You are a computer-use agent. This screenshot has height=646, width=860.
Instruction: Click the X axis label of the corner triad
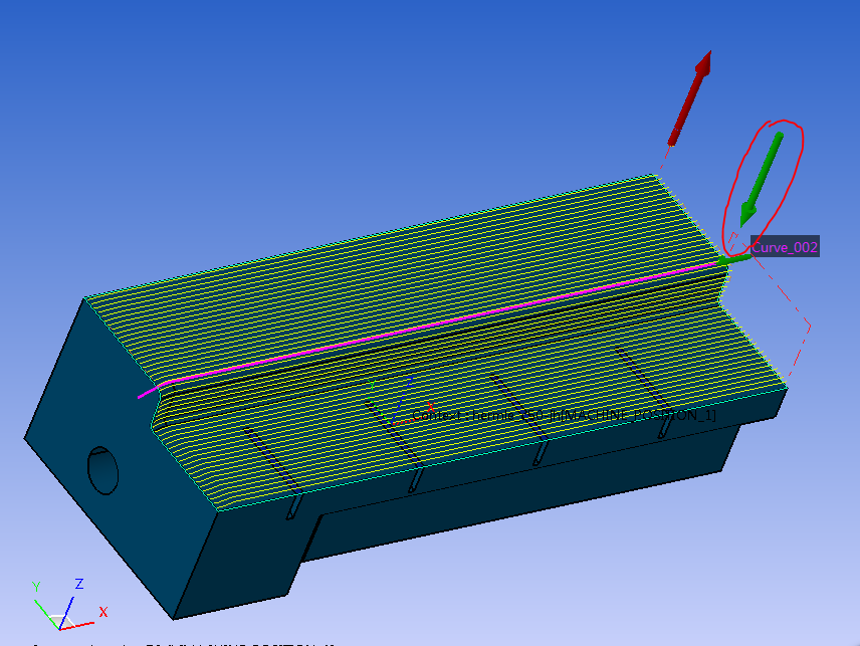coord(103,612)
